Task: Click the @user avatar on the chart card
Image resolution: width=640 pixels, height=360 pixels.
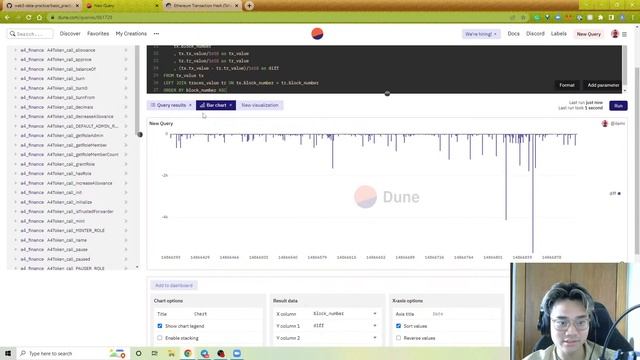Action: pyautogui.click(x=604, y=123)
